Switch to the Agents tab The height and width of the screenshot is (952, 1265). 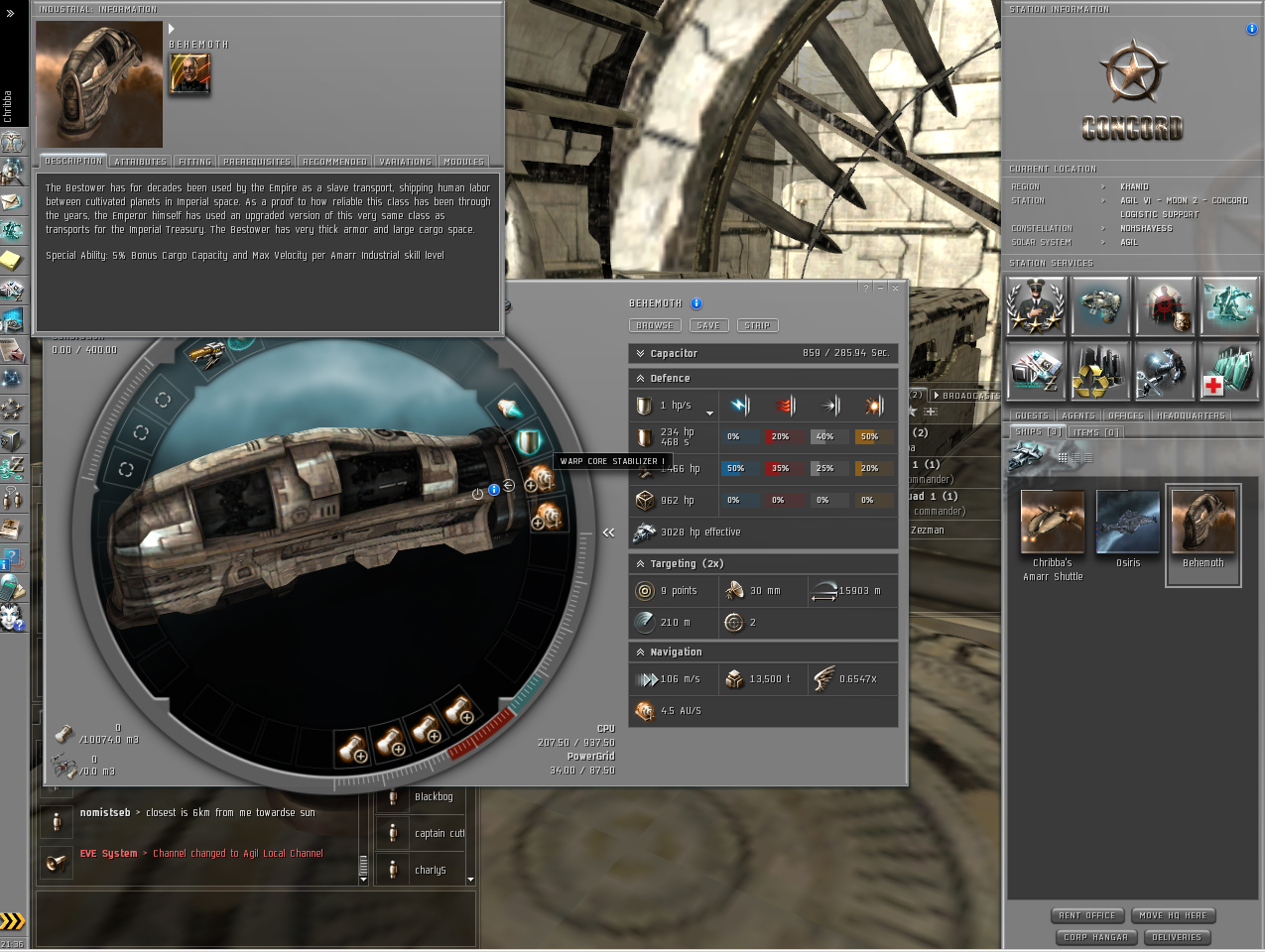pos(1078,416)
